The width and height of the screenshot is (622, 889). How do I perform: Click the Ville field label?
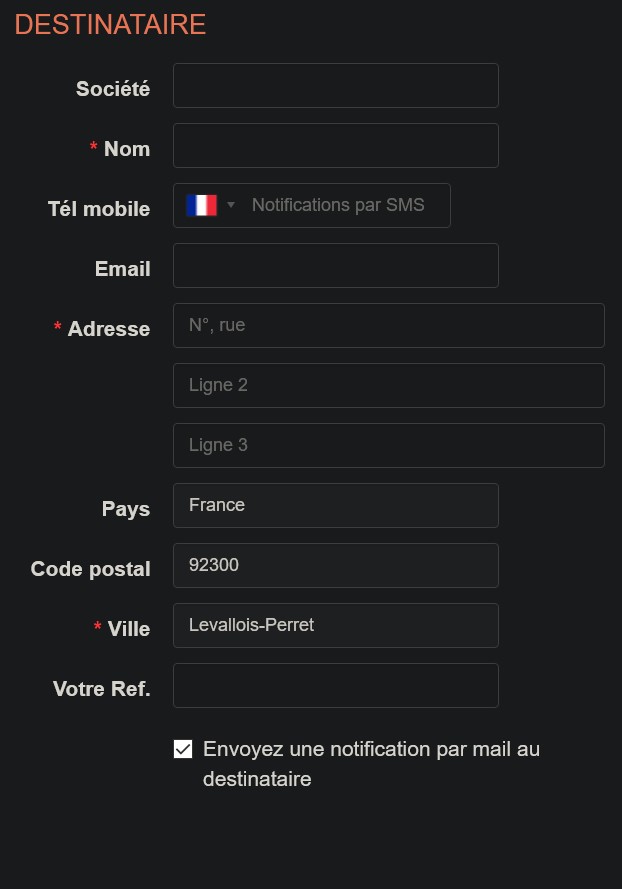point(128,629)
